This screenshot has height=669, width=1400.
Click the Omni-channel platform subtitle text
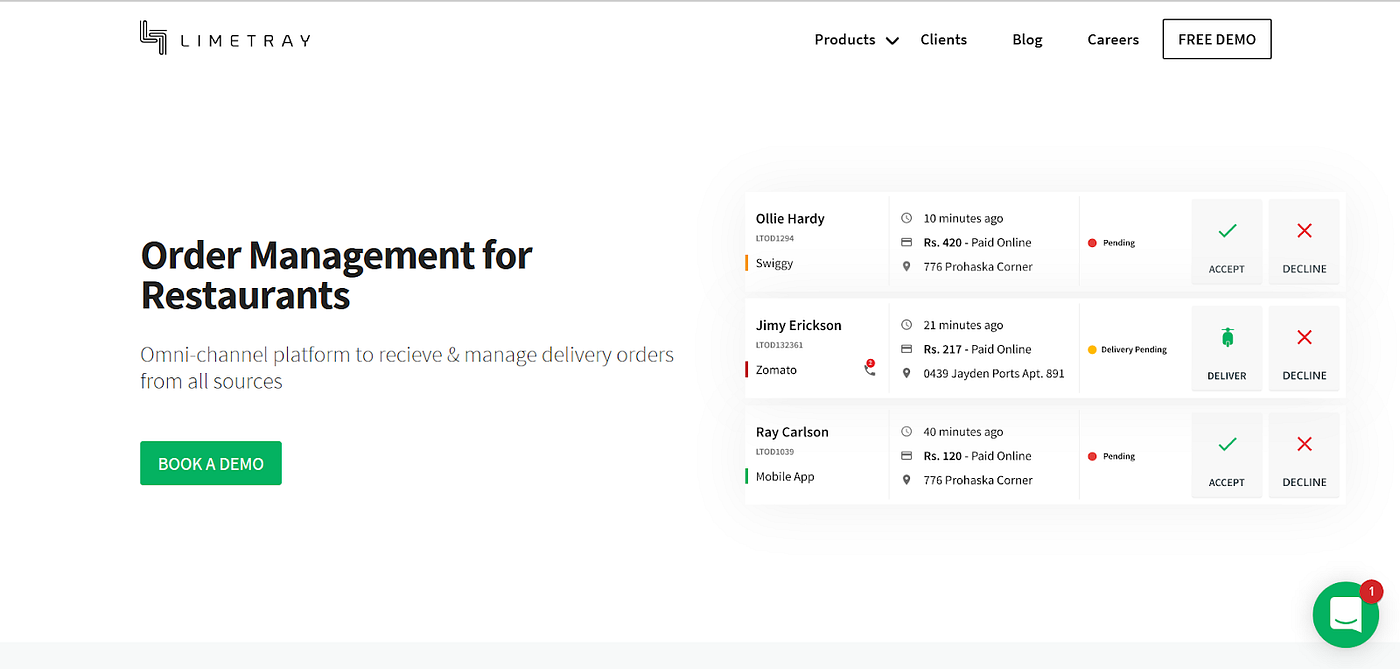[x=407, y=368]
